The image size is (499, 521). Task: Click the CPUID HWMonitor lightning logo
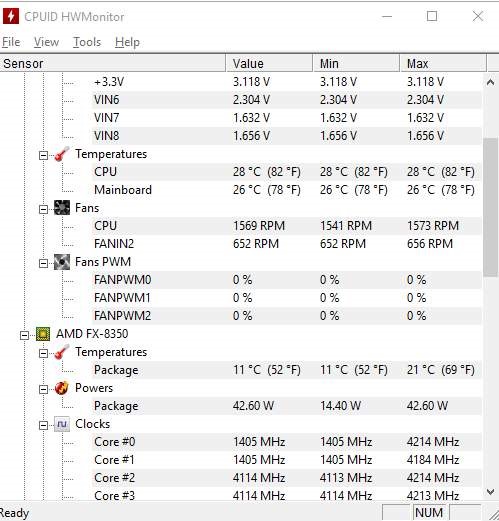(x=11, y=16)
